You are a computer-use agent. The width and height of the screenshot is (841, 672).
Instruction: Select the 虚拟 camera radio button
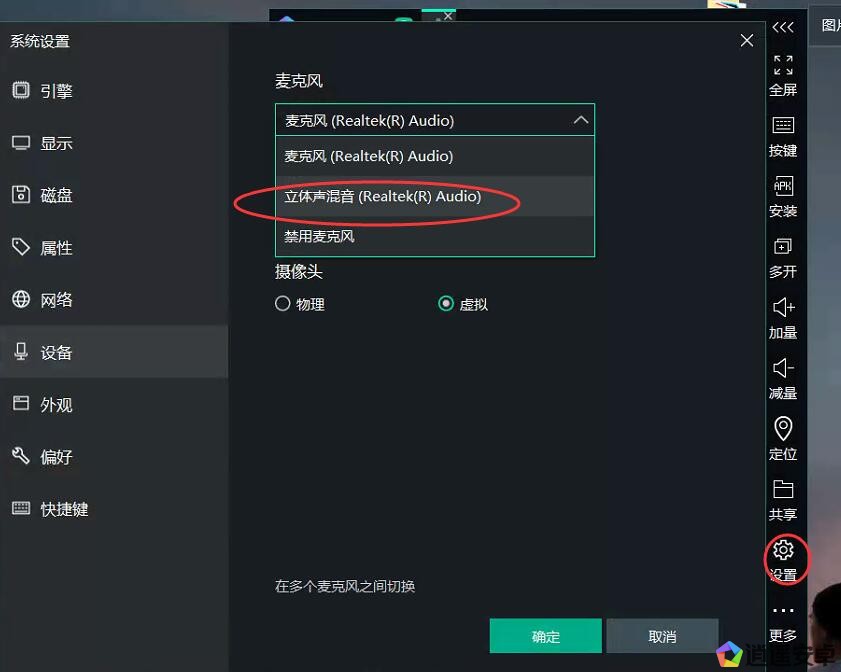coord(446,304)
